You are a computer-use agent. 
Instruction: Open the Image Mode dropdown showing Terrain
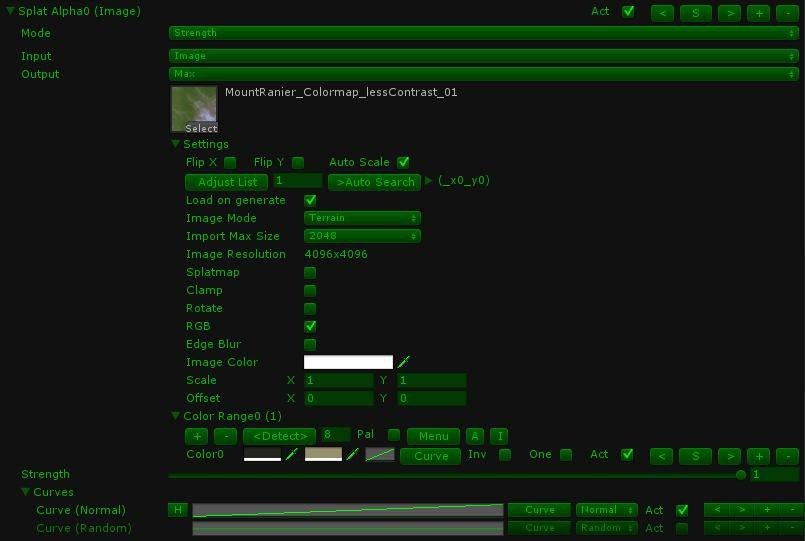tap(362, 218)
